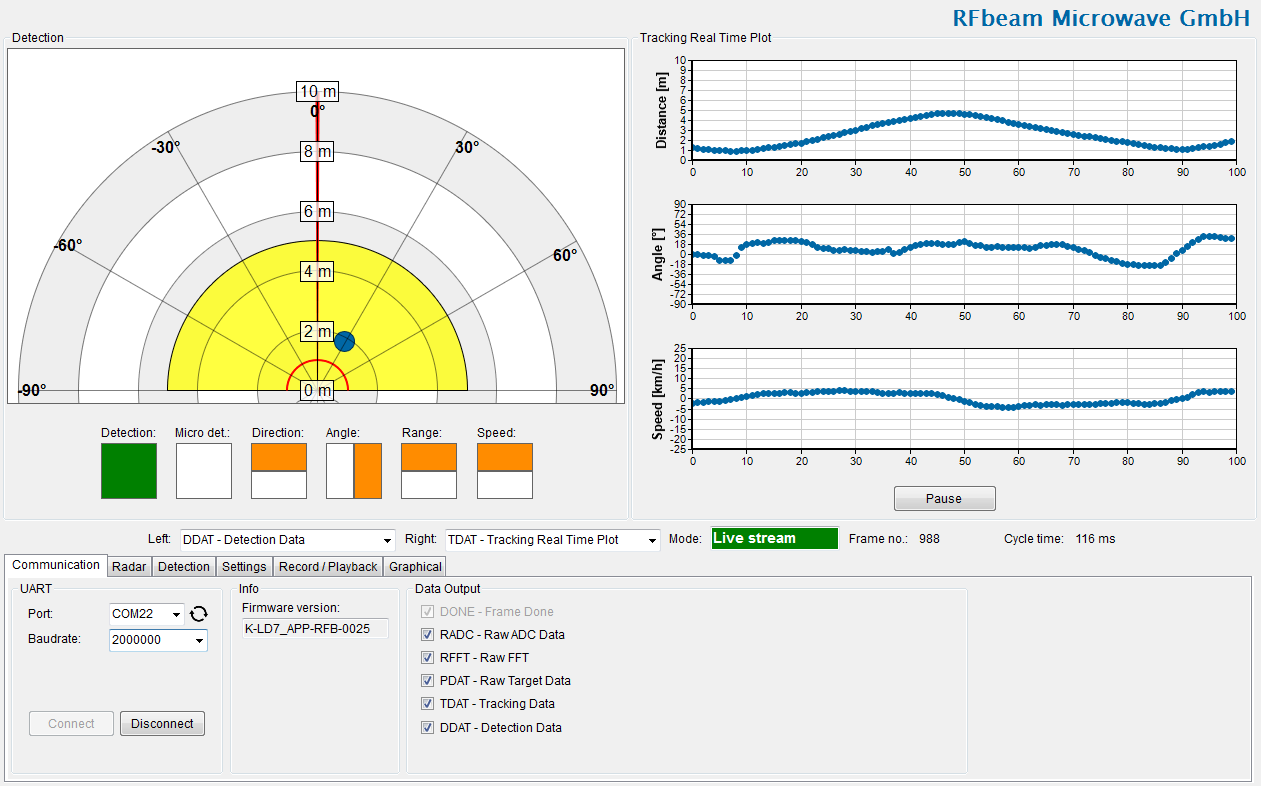Viewport: 1261px width, 786px height.
Task: Click the 10 m range label
Action: tap(318, 92)
